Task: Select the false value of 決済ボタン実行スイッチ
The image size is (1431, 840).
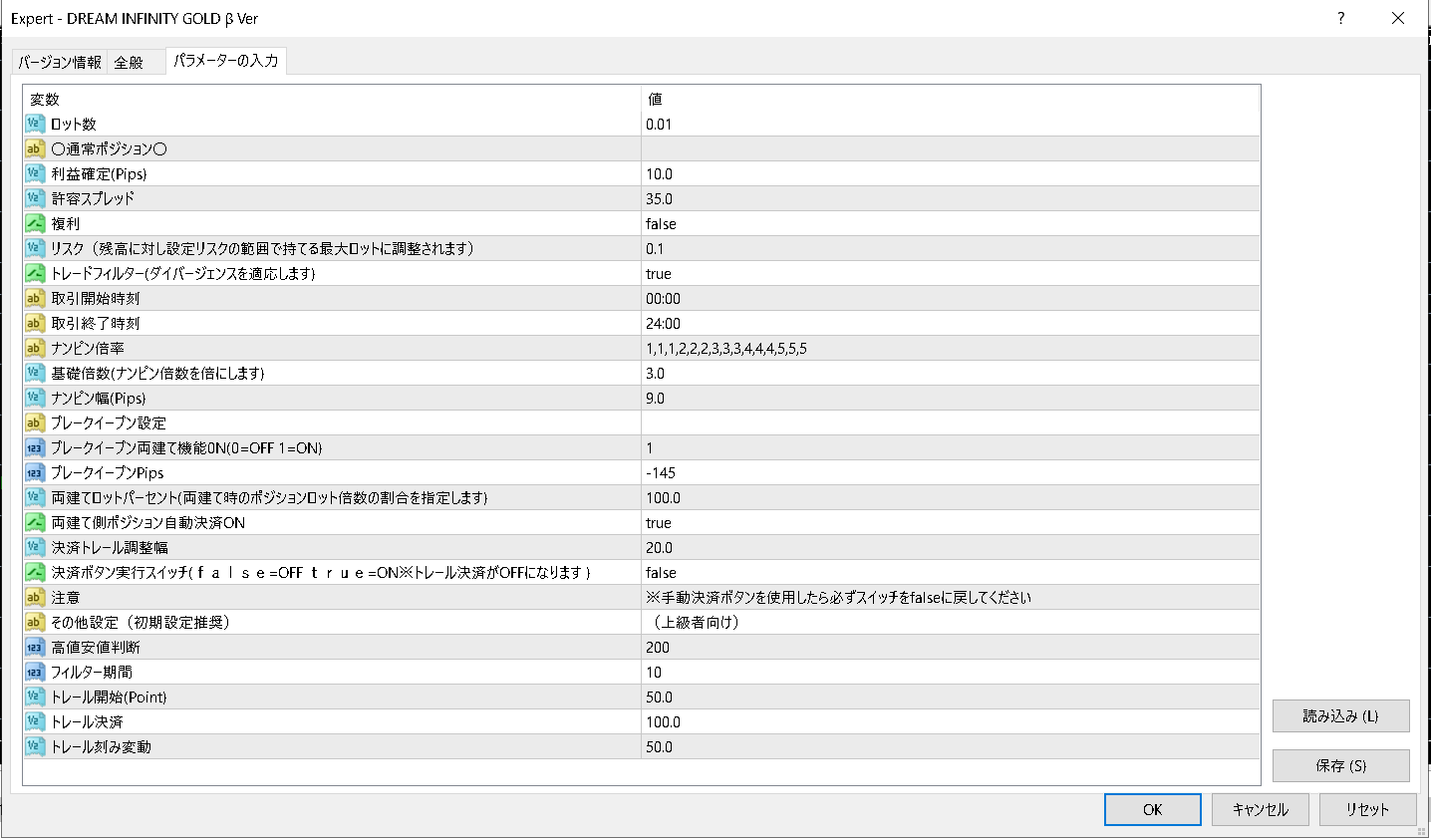Action: [x=661, y=572]
